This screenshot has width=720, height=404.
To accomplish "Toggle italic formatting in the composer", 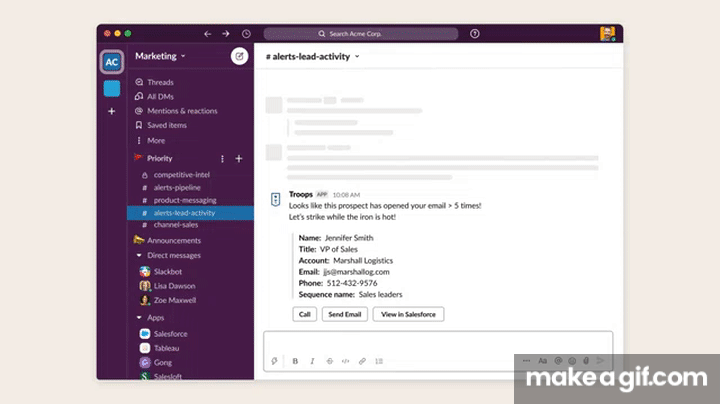I will (x=312, y=361).
